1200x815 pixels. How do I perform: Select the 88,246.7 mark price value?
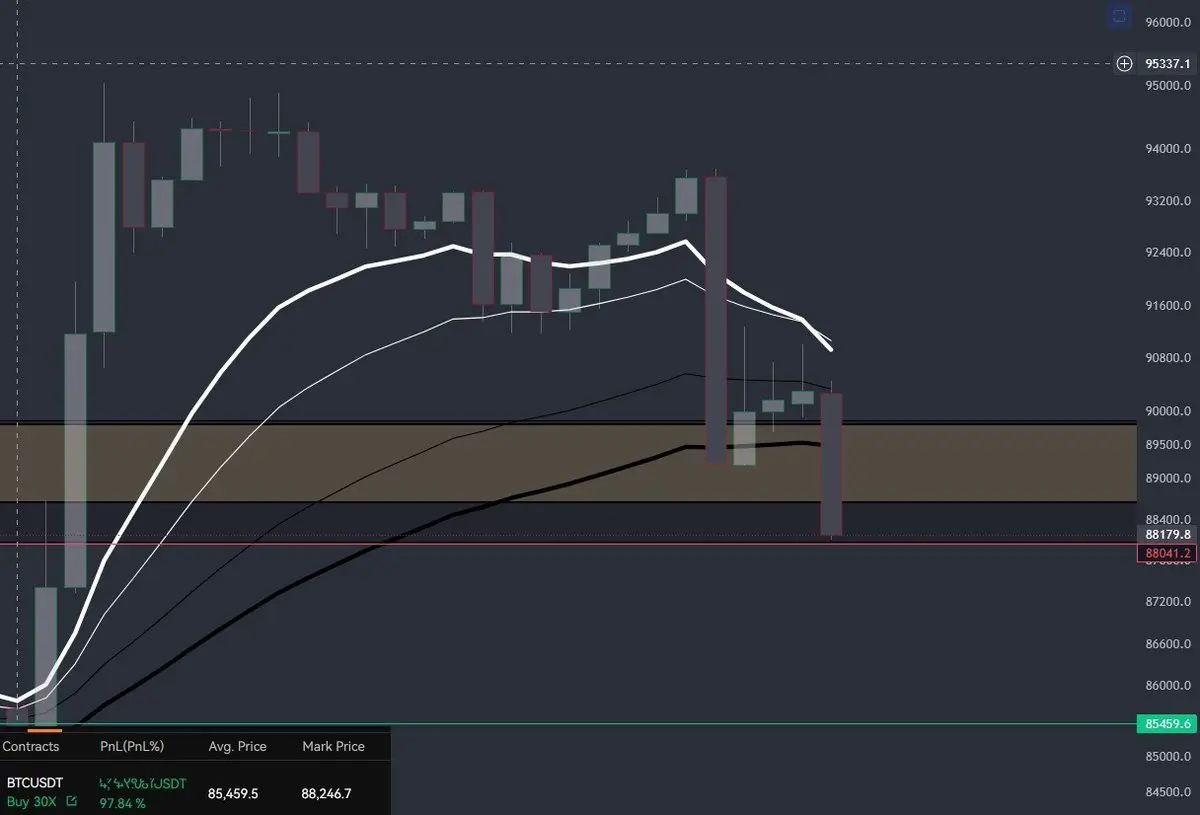coord(326,793)
